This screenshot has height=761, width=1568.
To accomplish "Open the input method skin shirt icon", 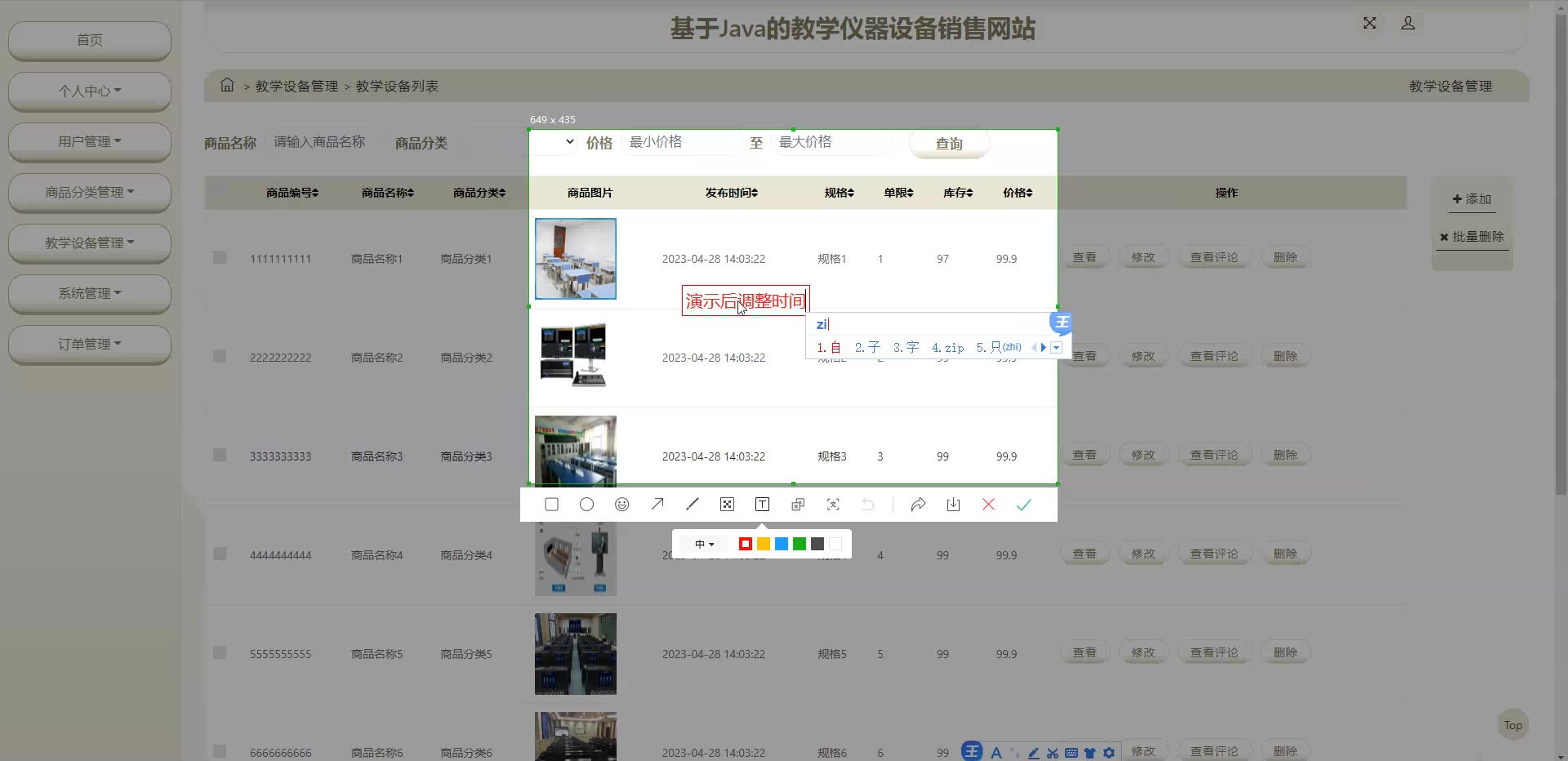I will click(1089, 753).
